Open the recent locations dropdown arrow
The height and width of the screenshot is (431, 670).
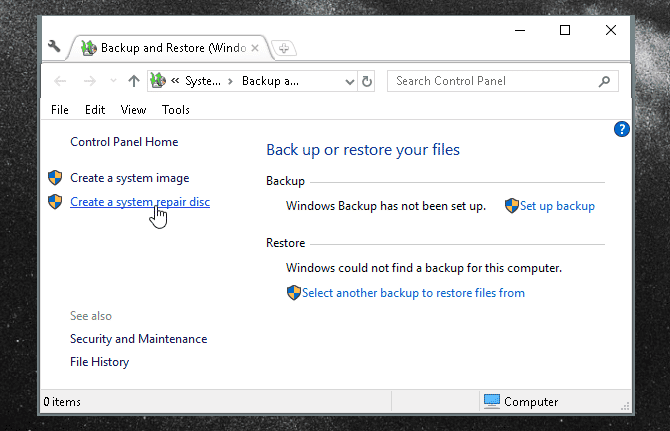point(113,80)
